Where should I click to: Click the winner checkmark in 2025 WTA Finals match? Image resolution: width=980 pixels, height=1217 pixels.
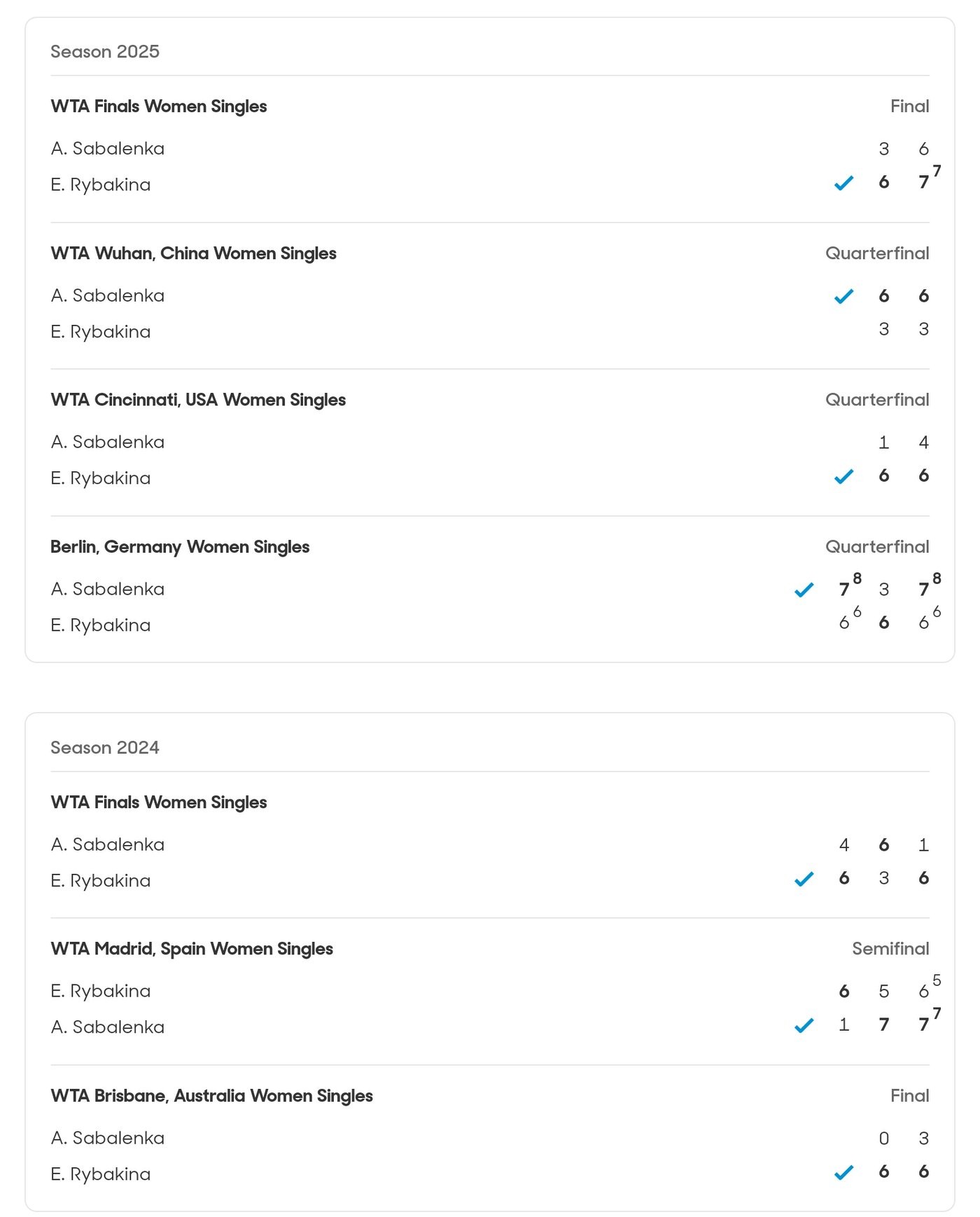pyautogui.click(x=843, y=183)
